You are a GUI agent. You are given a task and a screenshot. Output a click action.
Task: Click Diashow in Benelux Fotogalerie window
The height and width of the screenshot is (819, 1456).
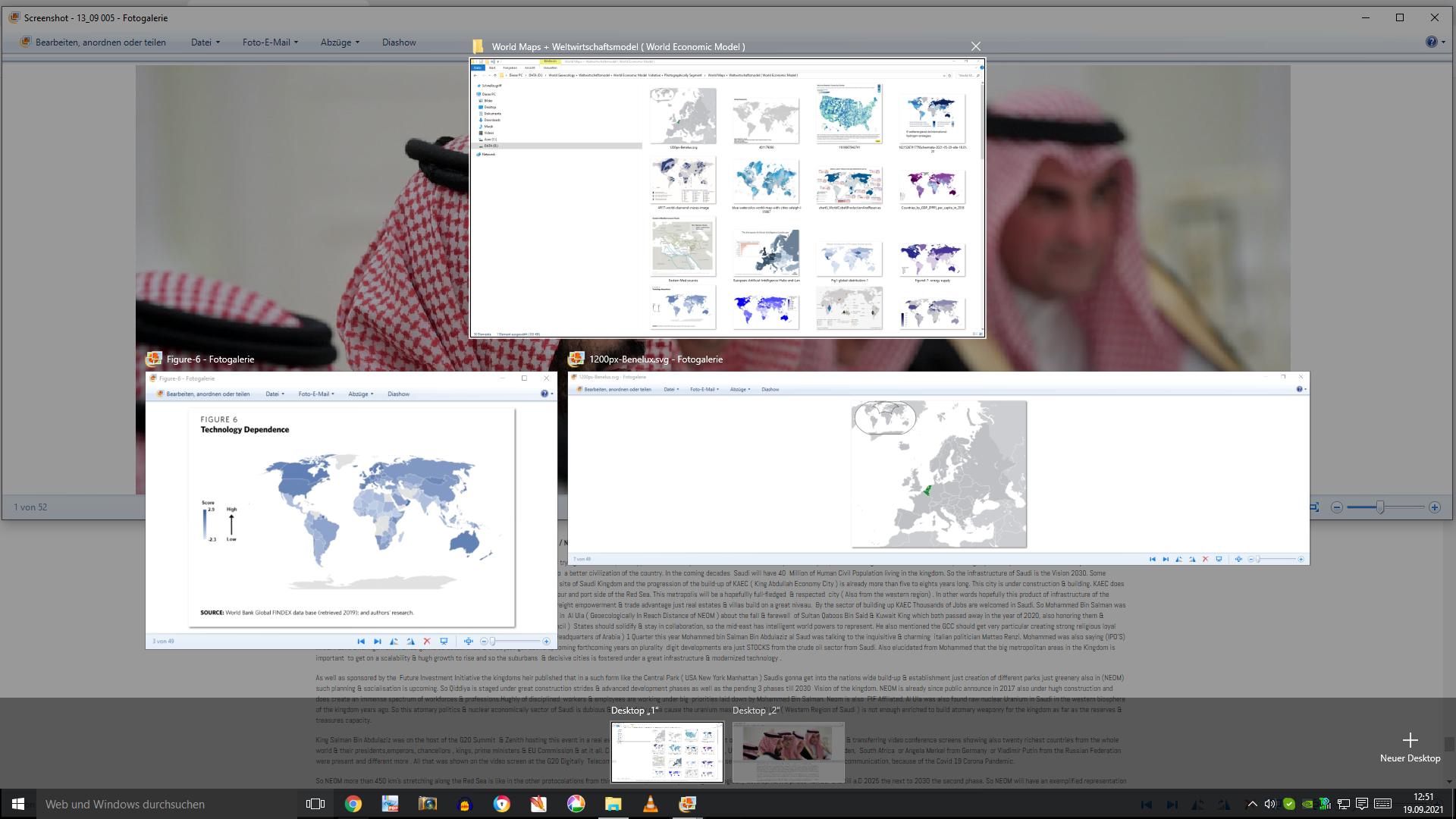tap(770, 390)
